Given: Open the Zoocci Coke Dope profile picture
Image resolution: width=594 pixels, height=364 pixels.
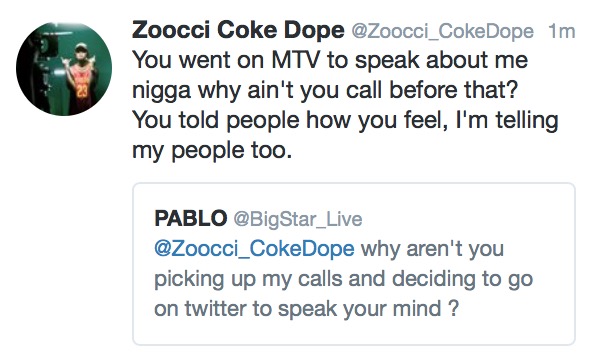Looking at the screenshot, I should point(64,69).
